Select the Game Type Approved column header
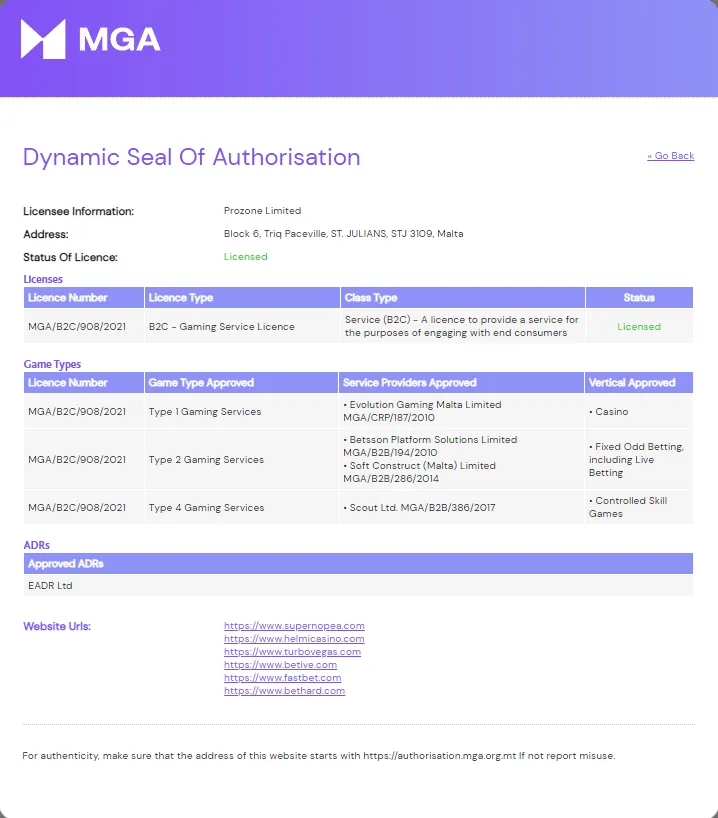This screenshot has width=718, height=818. click(x=201, y=383)
